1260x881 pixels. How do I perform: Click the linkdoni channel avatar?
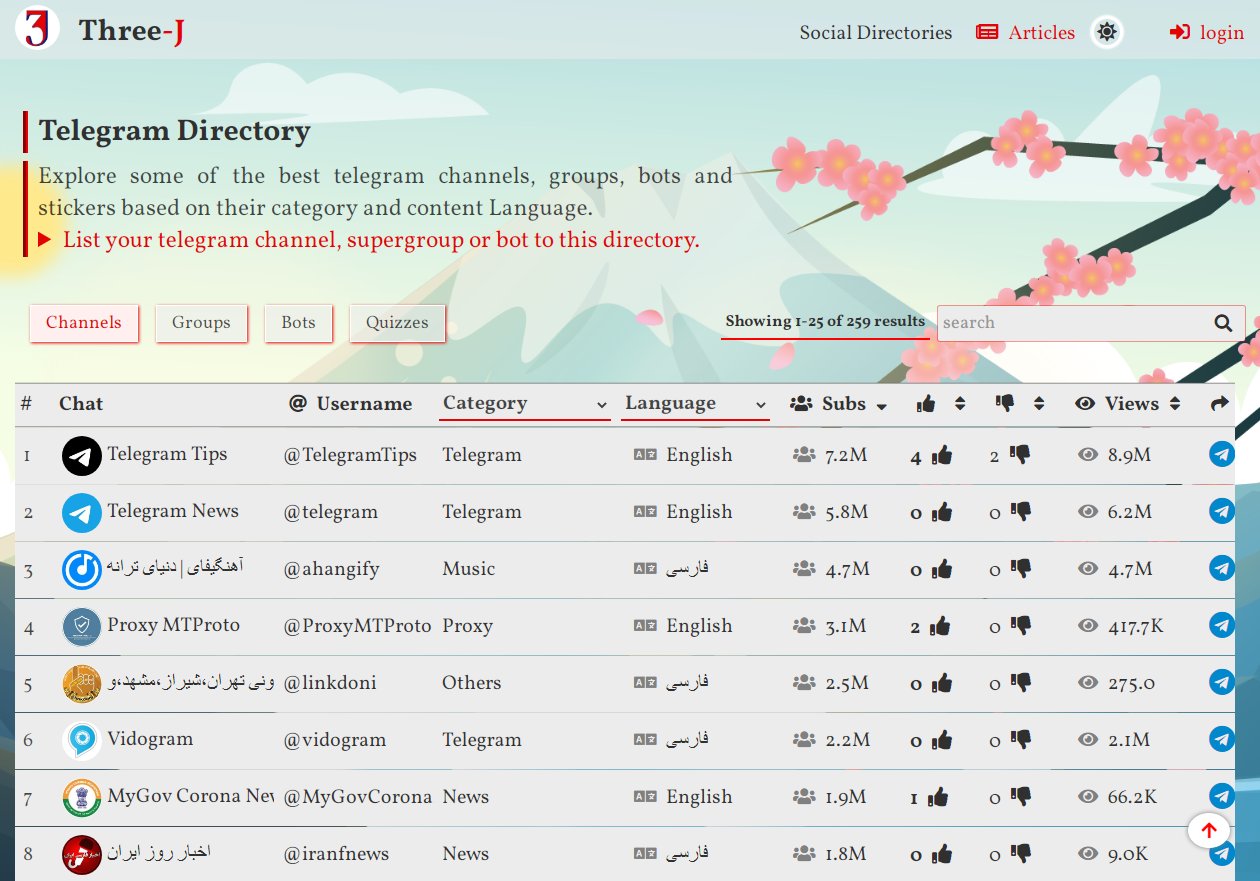[x=82, y=684]
